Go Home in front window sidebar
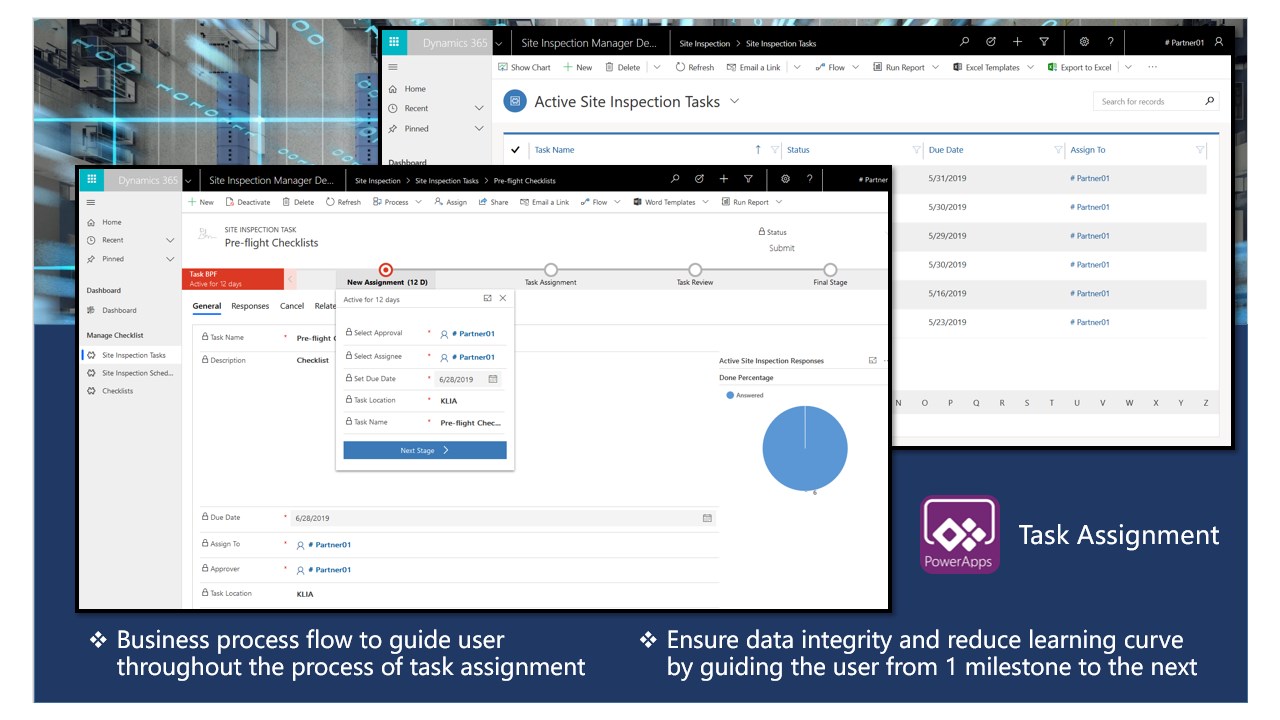The width and height of the screenshot is (1280, 720). coord(111,222)
